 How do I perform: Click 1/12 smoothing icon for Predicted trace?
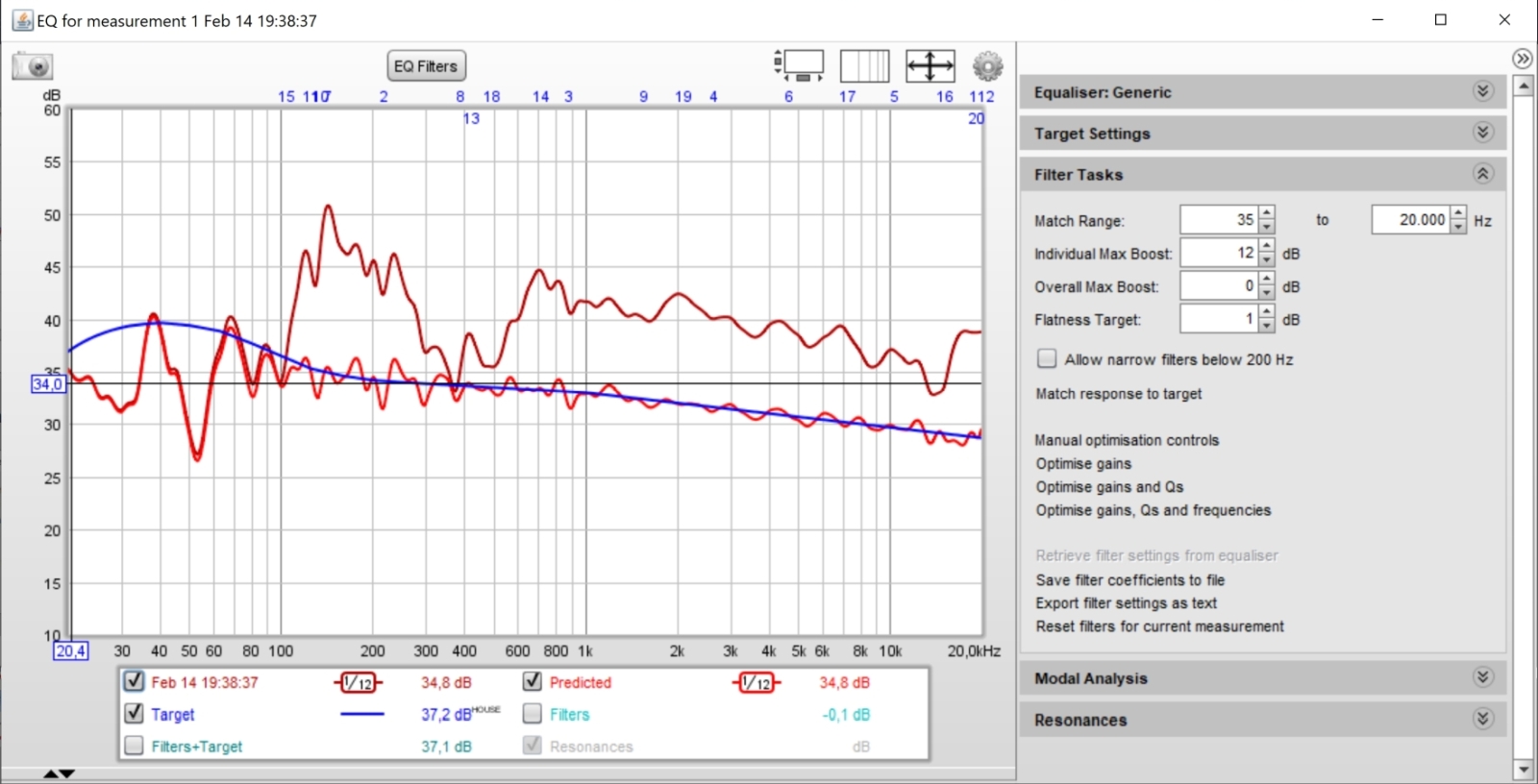point(757,683)
